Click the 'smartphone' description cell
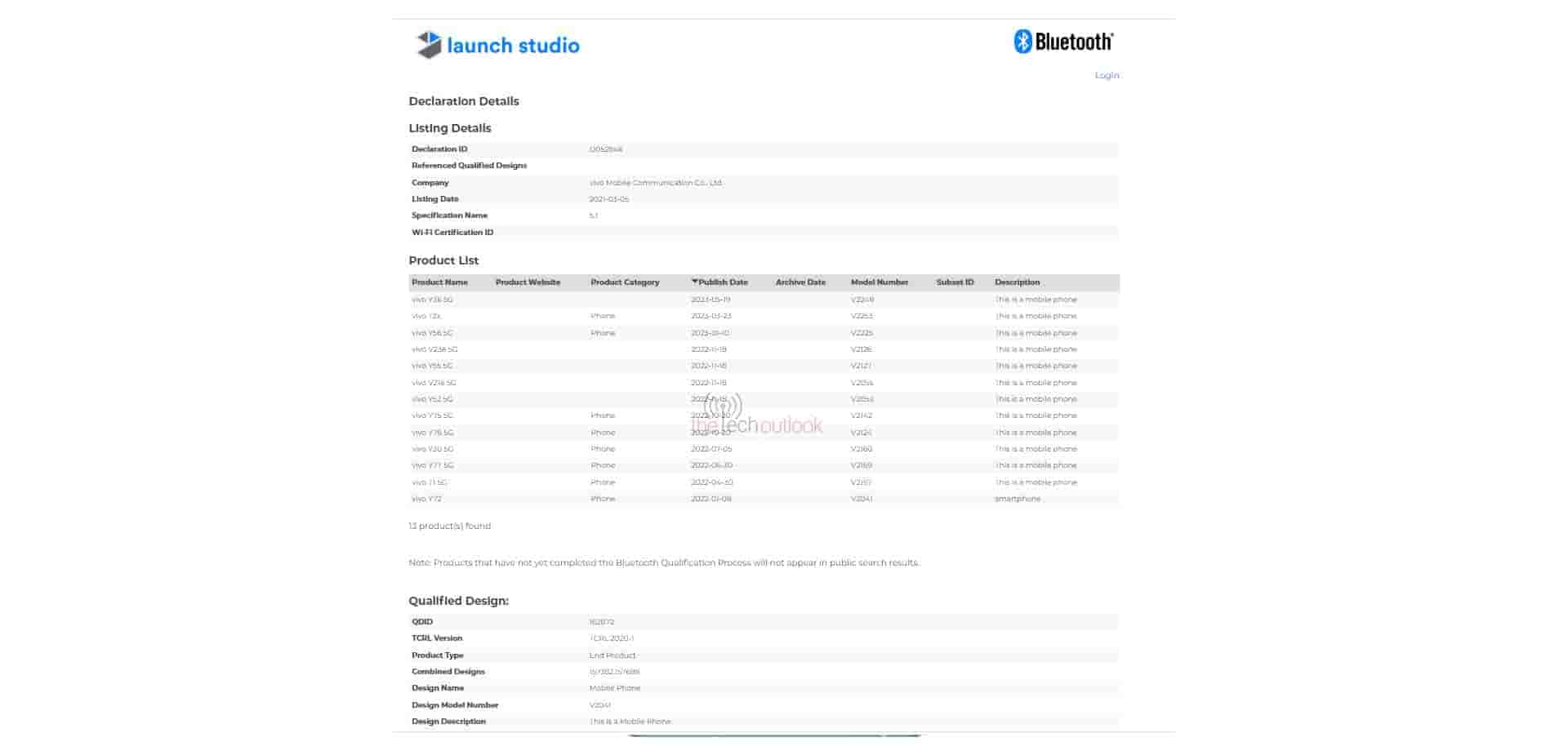The image size is (1568, 751). (x=1018, y=499)
